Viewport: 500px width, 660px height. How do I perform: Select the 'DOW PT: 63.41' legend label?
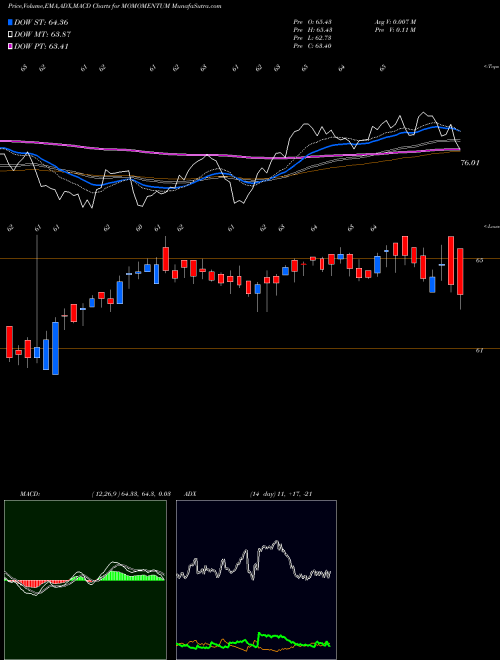[x=41, y=46]
